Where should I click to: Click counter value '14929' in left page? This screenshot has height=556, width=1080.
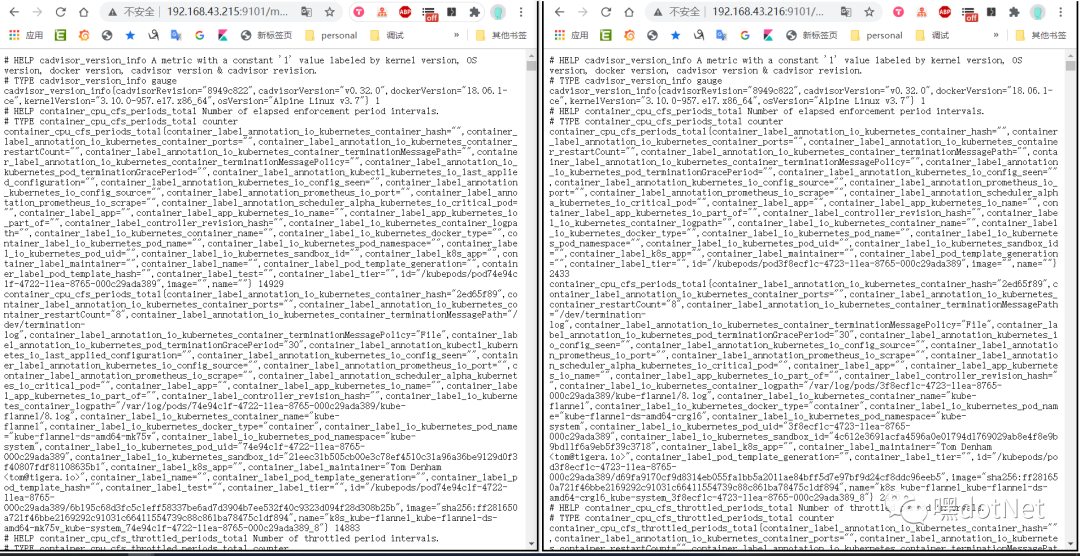[x=271, y=283]
